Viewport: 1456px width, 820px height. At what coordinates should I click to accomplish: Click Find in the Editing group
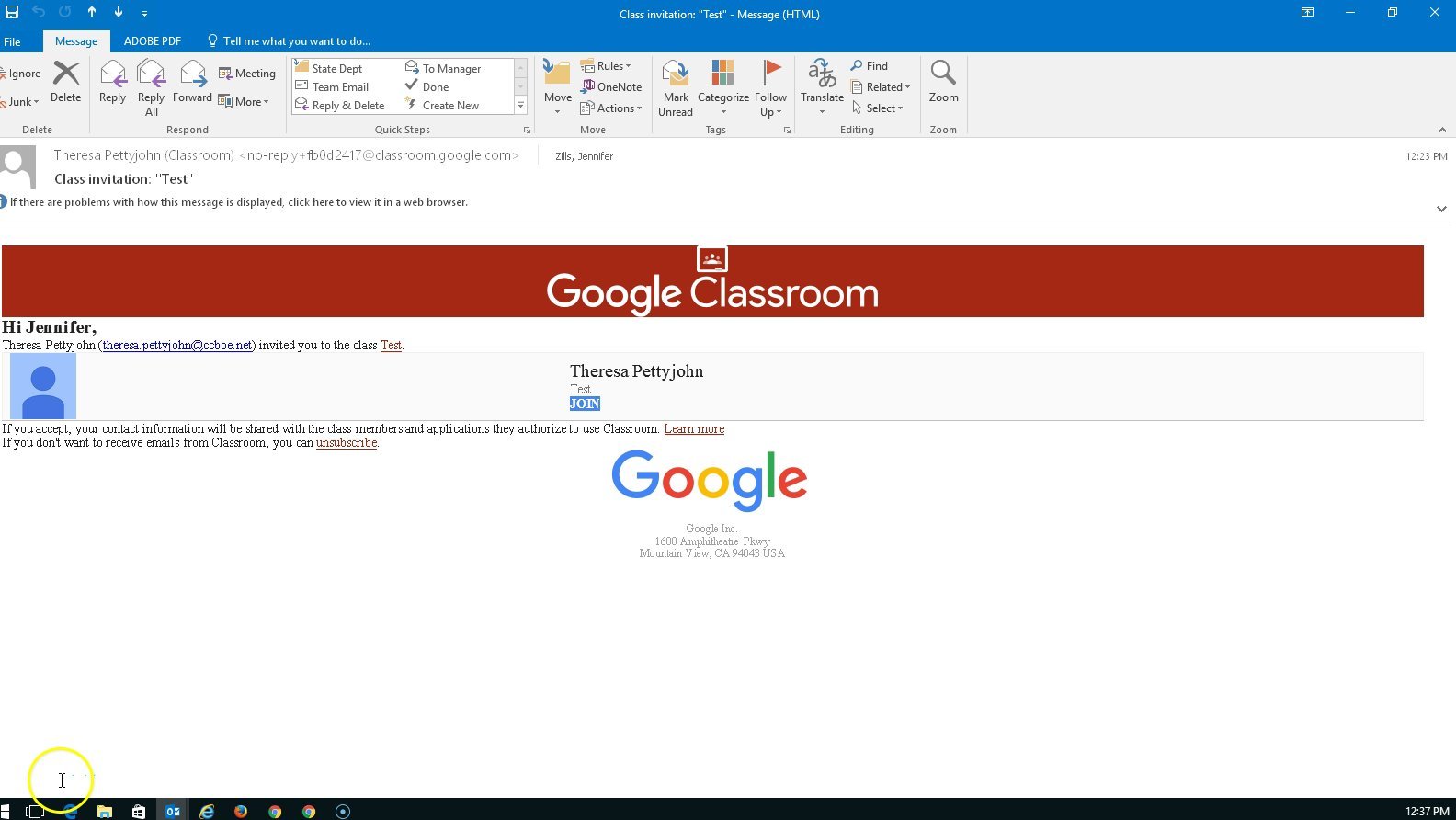click(x=870, y=66)
